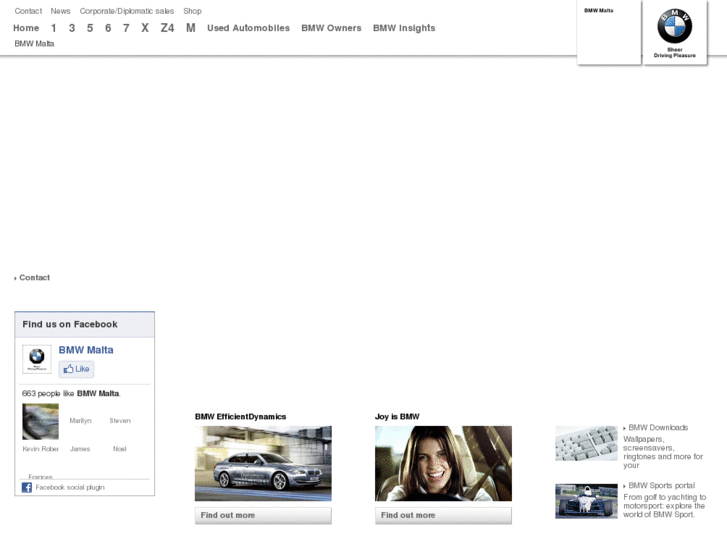
Task: Click Kevin Rober's profile photo
Action: 40,421
